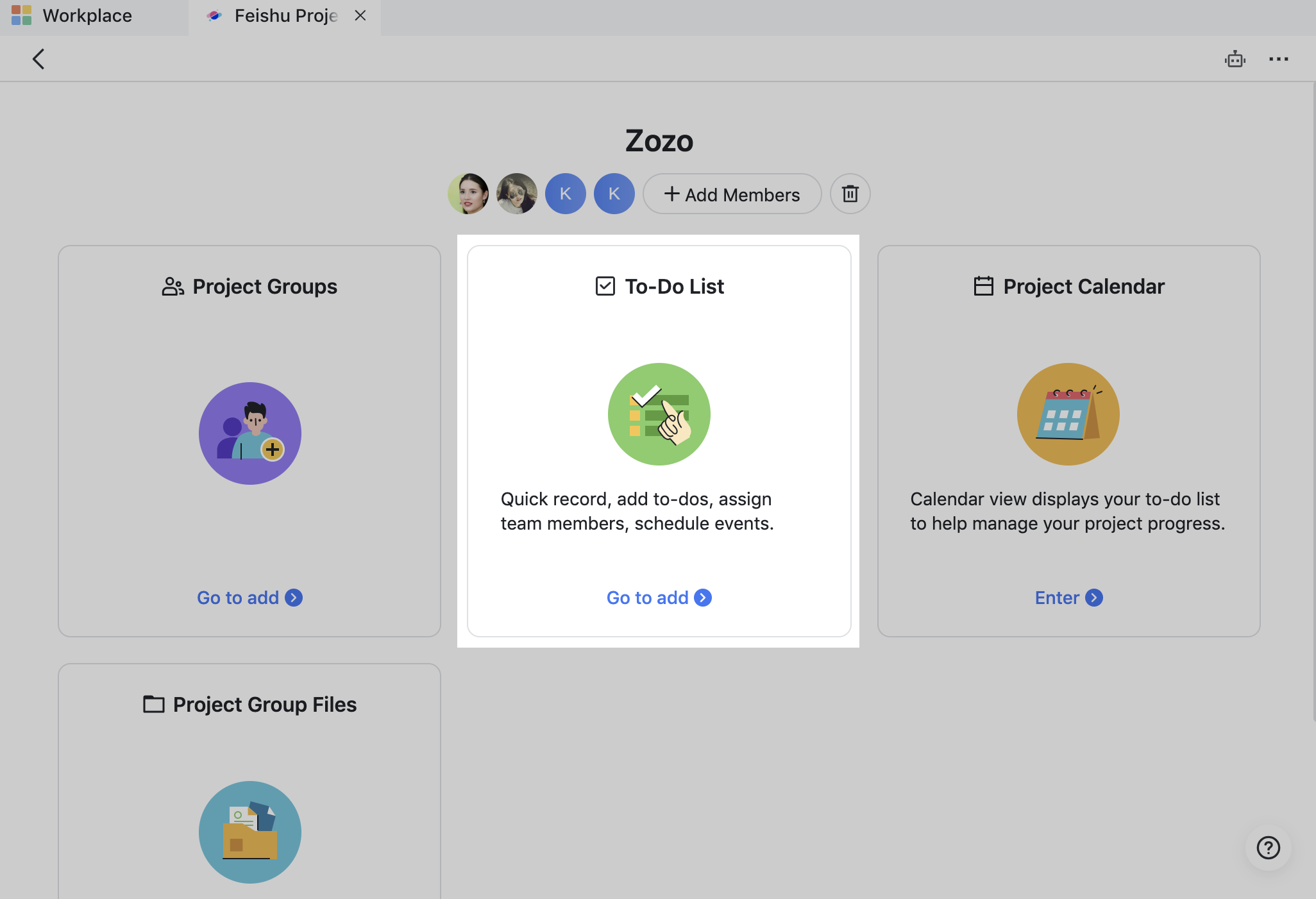Click Add Members button
The height and width of the screenshot is (899, 1316).
pos(732,194)
